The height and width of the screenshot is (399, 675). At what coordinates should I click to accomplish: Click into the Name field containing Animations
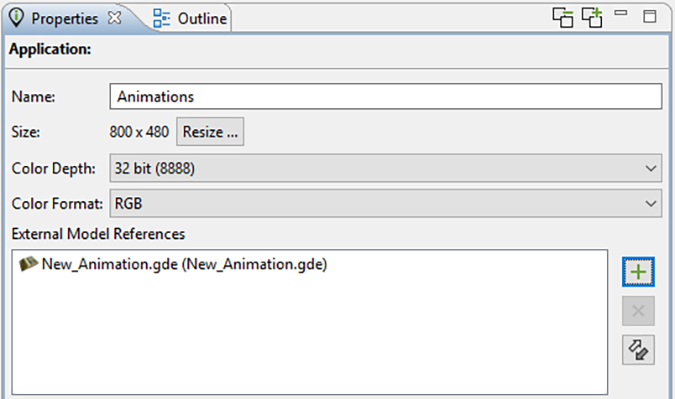point(385,96)
